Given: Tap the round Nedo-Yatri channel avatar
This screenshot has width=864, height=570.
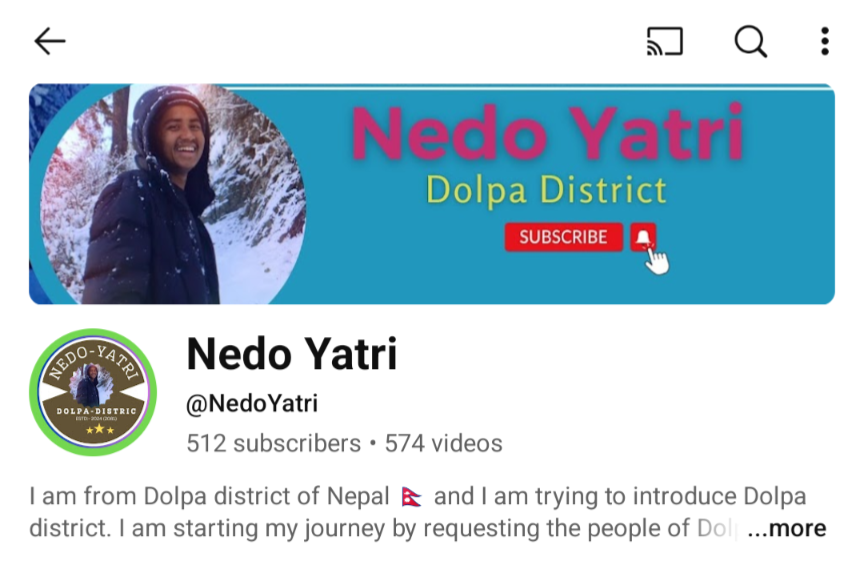Looking at the screenshot, I should pyautogui.click(x=93, y=392).
